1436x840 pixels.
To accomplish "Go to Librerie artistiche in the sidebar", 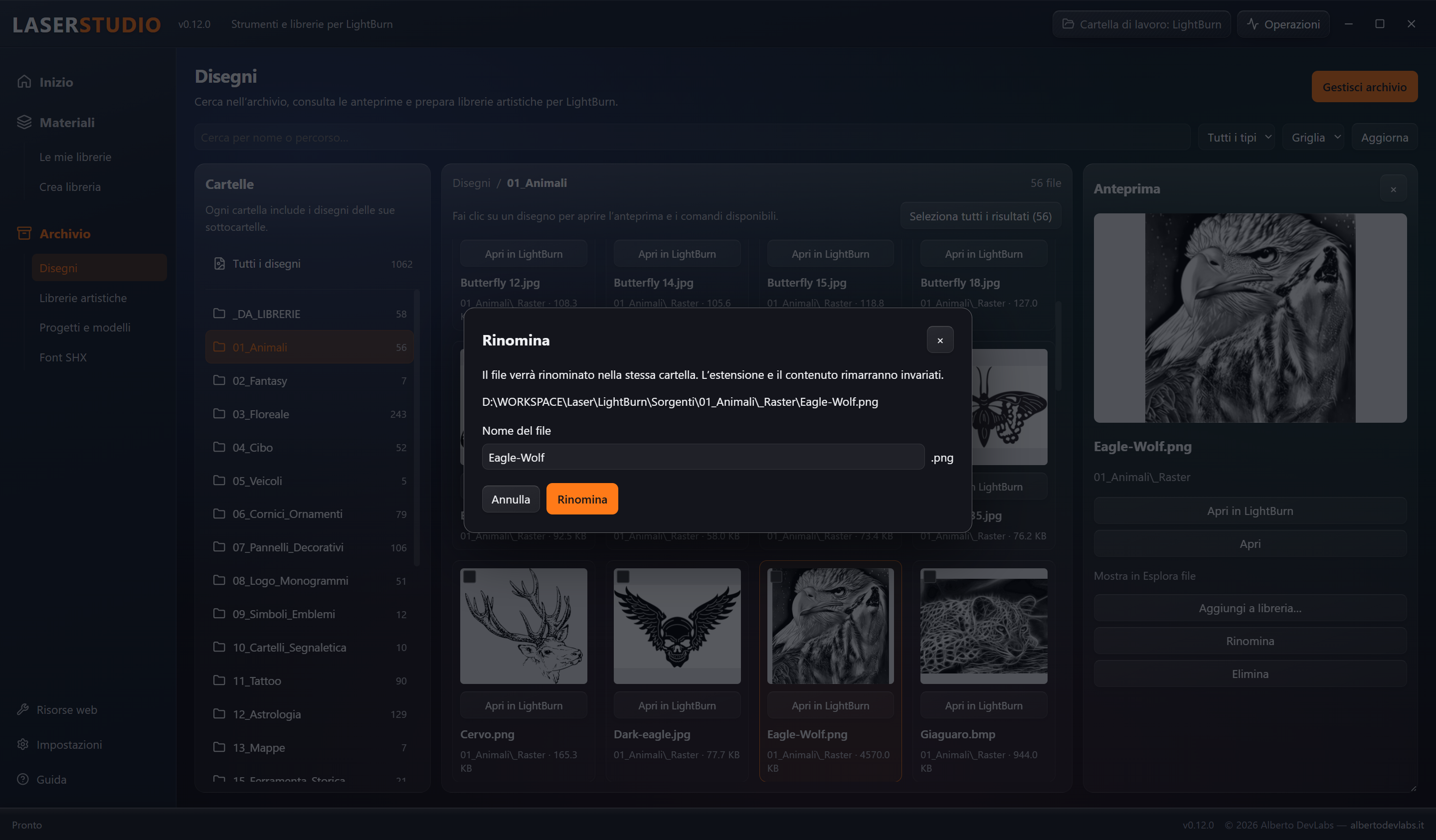I will (x=83, y=298).
